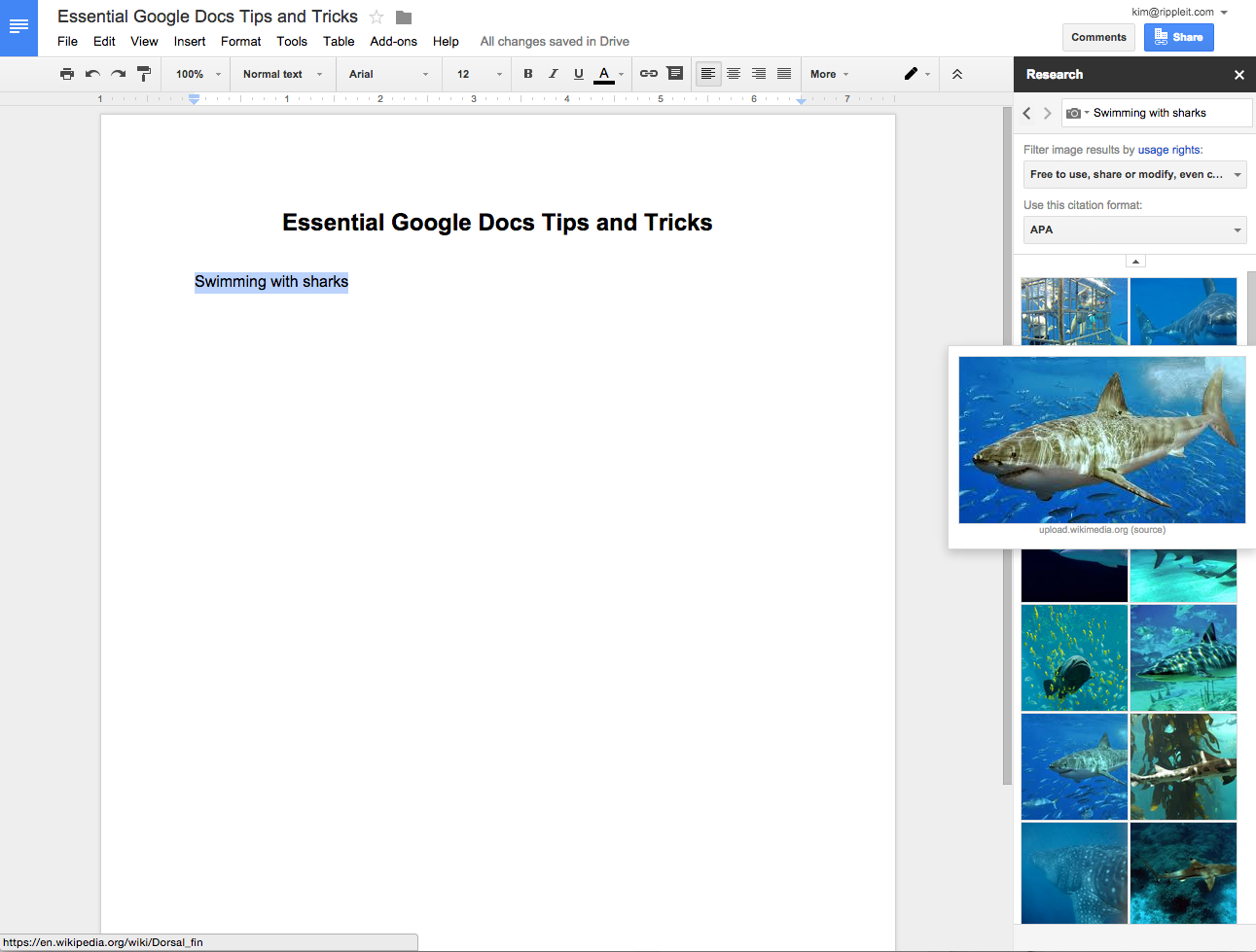Screen dimensions: 1256x952
Task: Open the Normal text style dropdown
Action: (283, 74)
